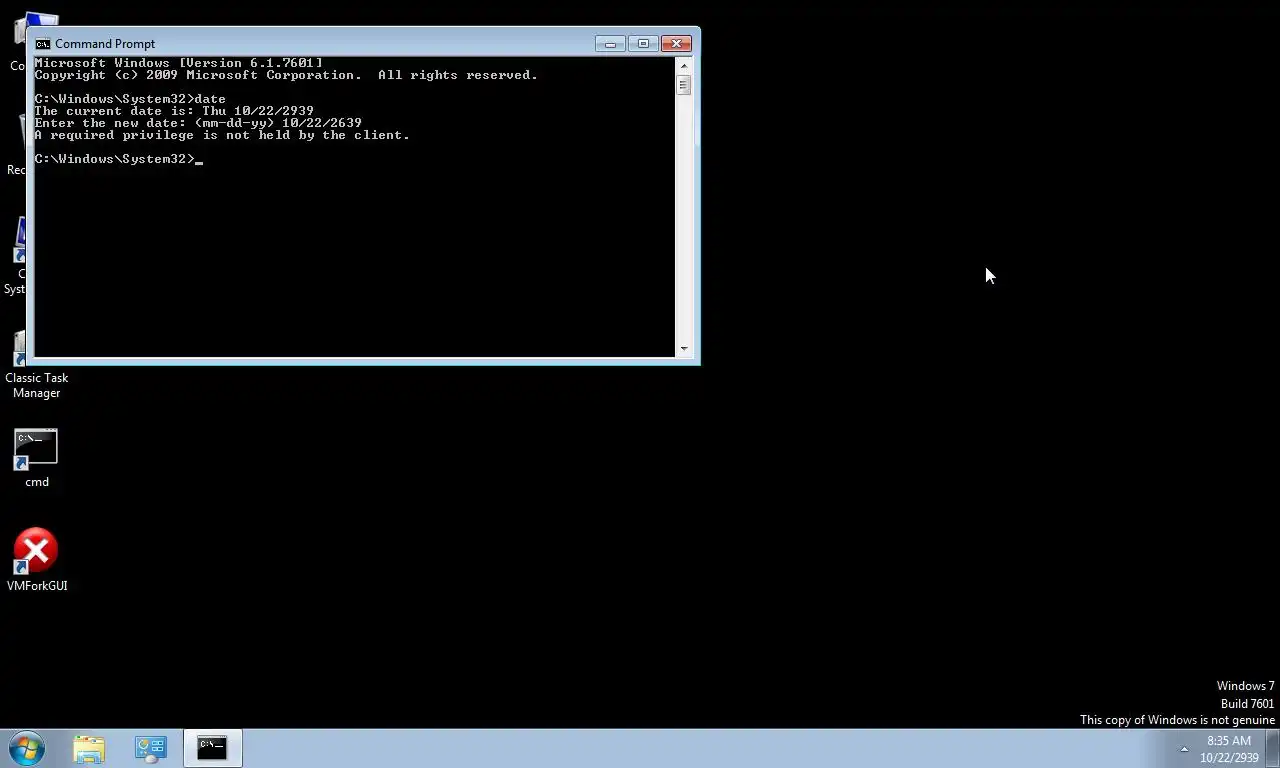Click the Microsoft Windows version line
1280x768 pixels.
point(178,63)
